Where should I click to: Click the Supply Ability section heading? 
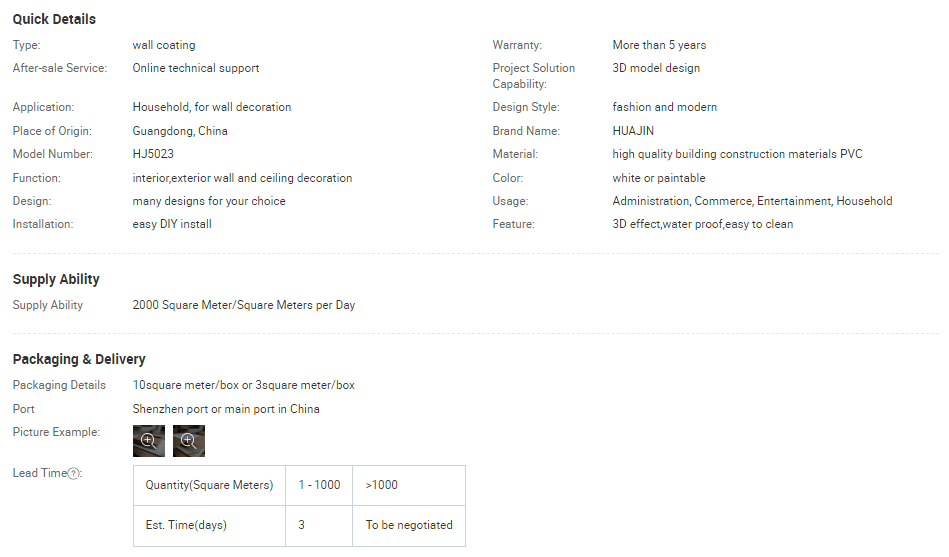(x=56, y=279)
